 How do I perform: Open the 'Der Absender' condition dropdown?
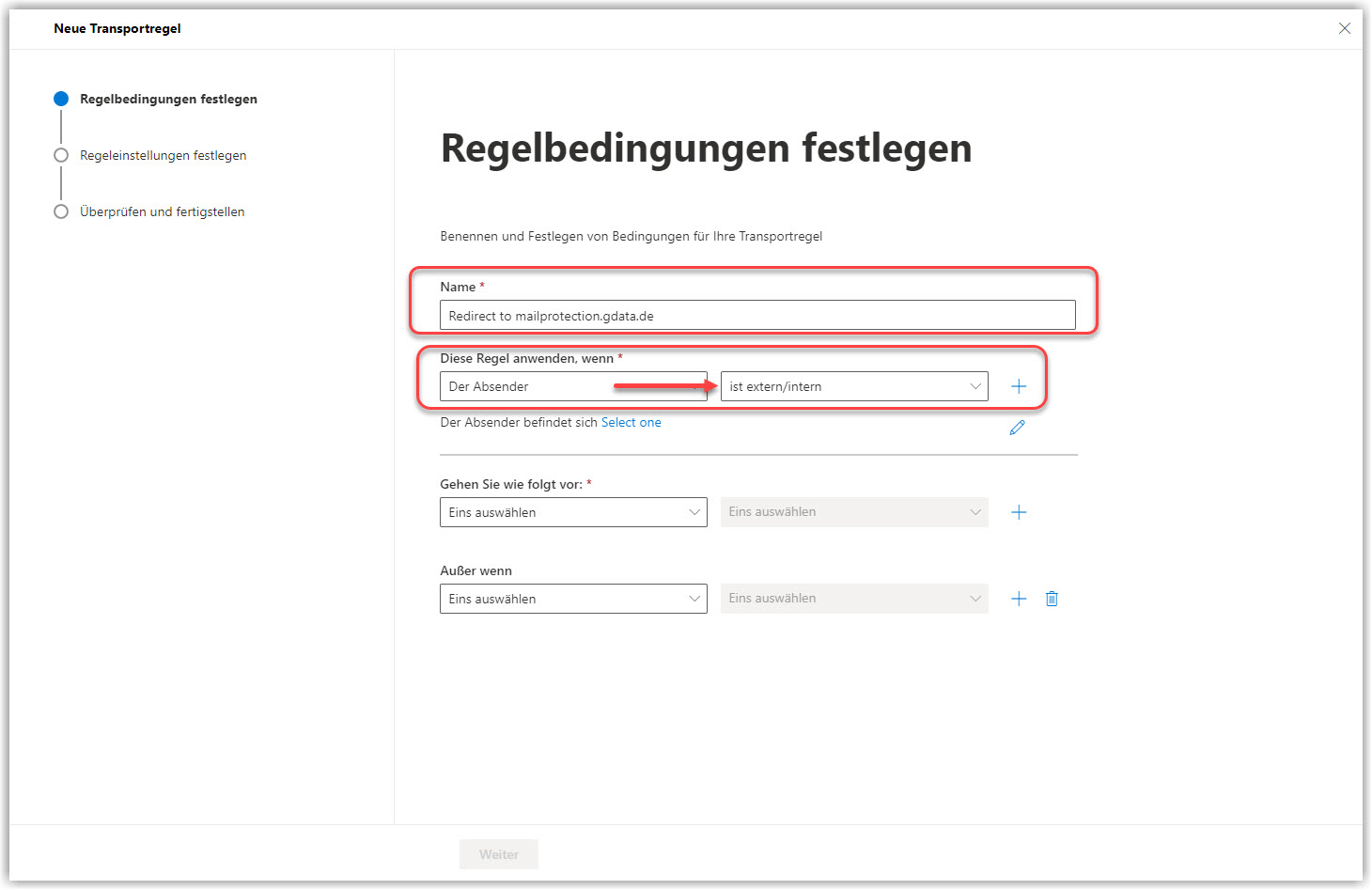(x=573, y=386)
